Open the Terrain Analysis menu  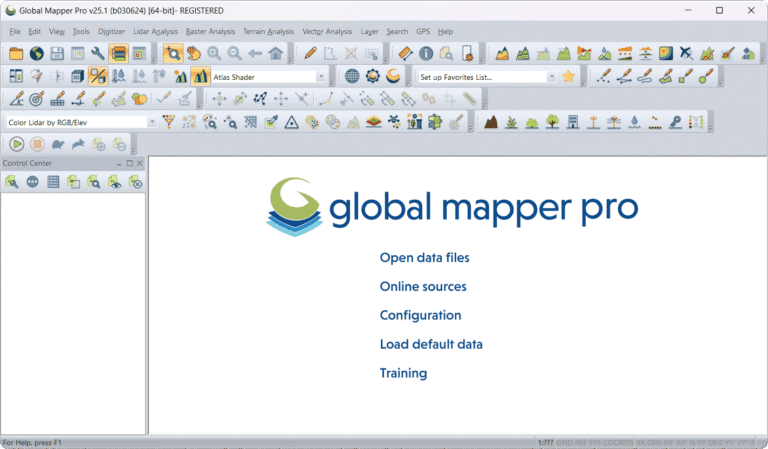(268, 31)
